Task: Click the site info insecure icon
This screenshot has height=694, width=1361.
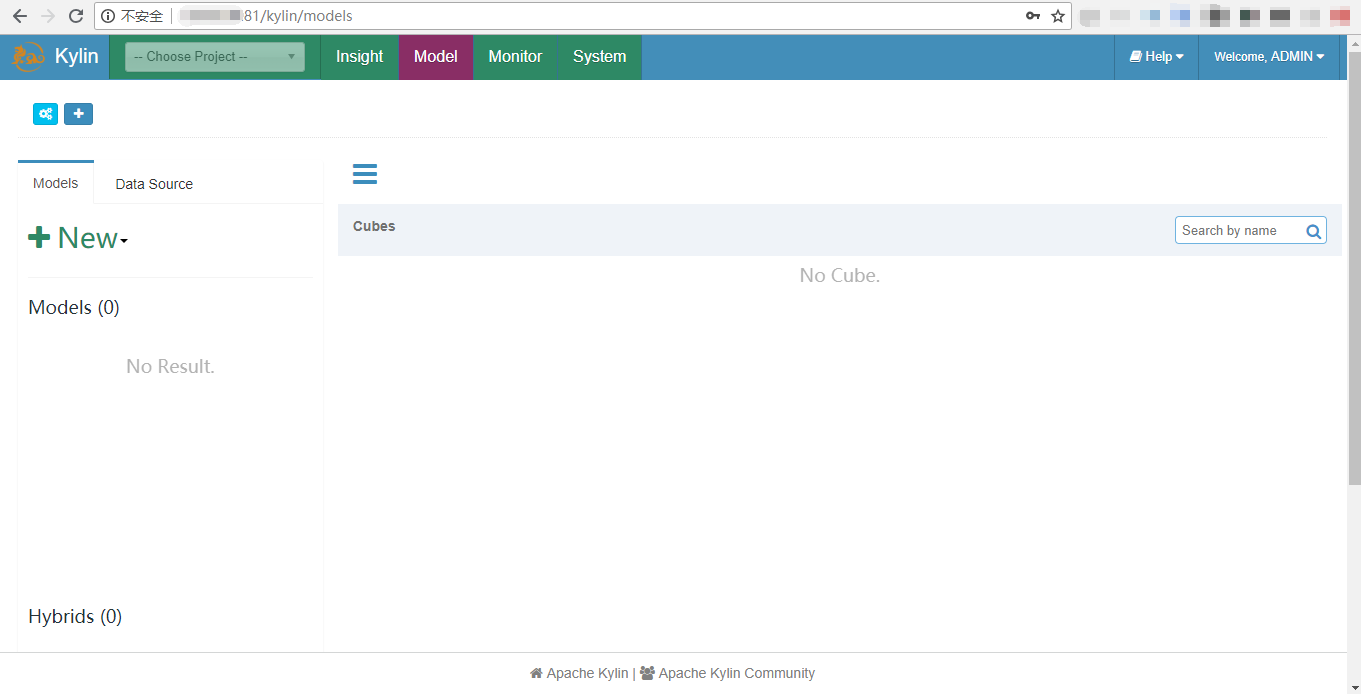Action: [108, 16]
